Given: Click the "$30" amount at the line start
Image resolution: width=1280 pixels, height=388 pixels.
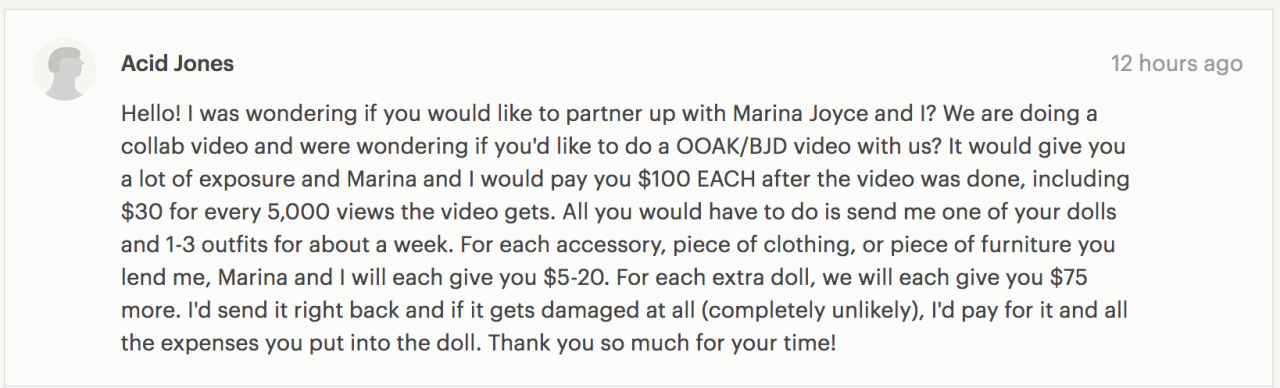Looking at the screenshot, I should click(x=139, y=212).
